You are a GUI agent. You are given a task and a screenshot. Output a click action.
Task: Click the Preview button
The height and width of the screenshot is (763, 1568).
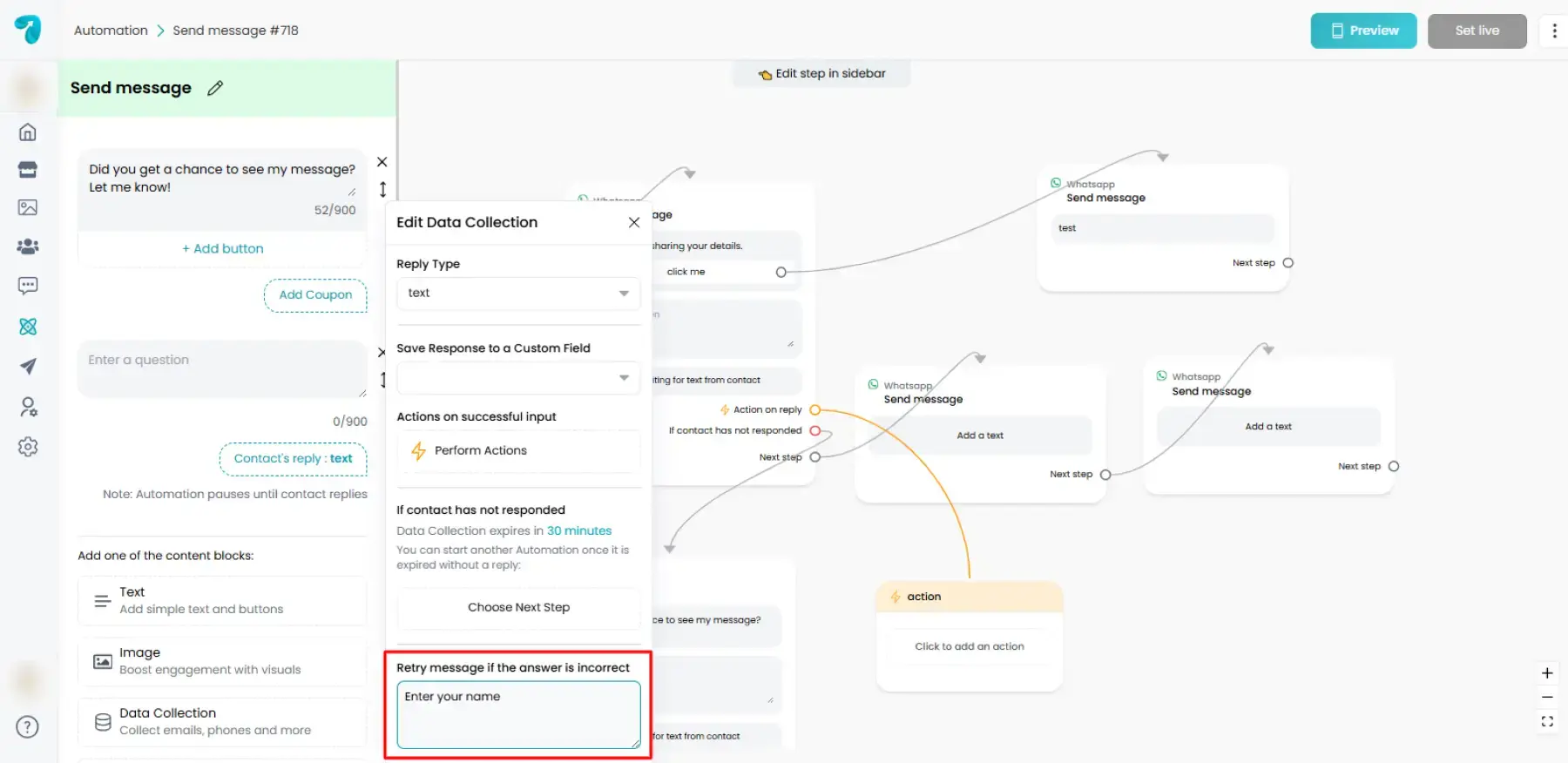coord(1363,31)
